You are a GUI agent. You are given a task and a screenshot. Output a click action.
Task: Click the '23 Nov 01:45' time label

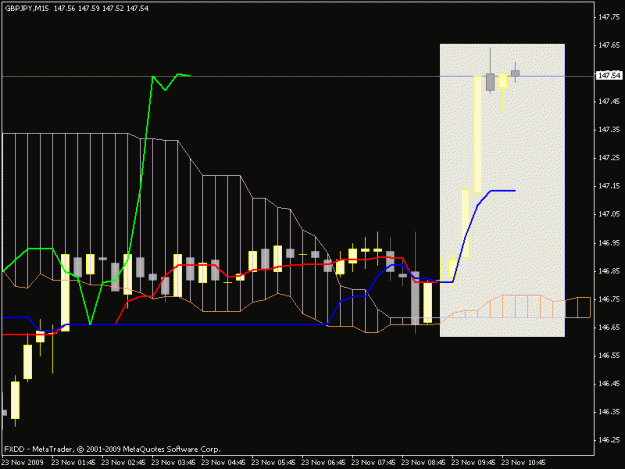coord(73,463)
